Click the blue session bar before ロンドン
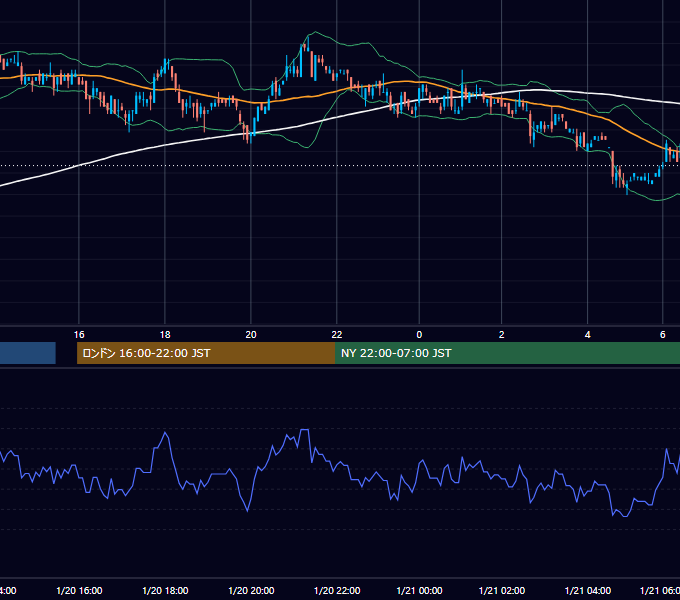The height and width of the screenshot is (600, 680). point(28,353)
